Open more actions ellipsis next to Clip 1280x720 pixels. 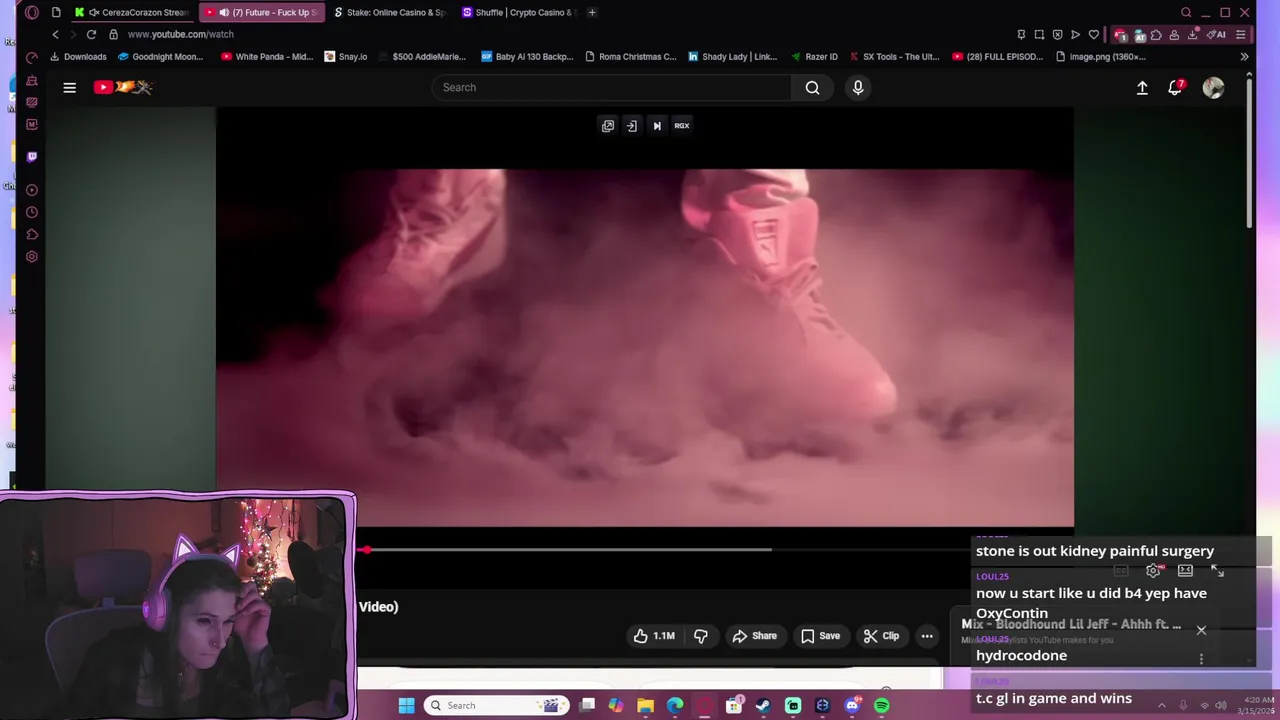(x=927, y=636)
